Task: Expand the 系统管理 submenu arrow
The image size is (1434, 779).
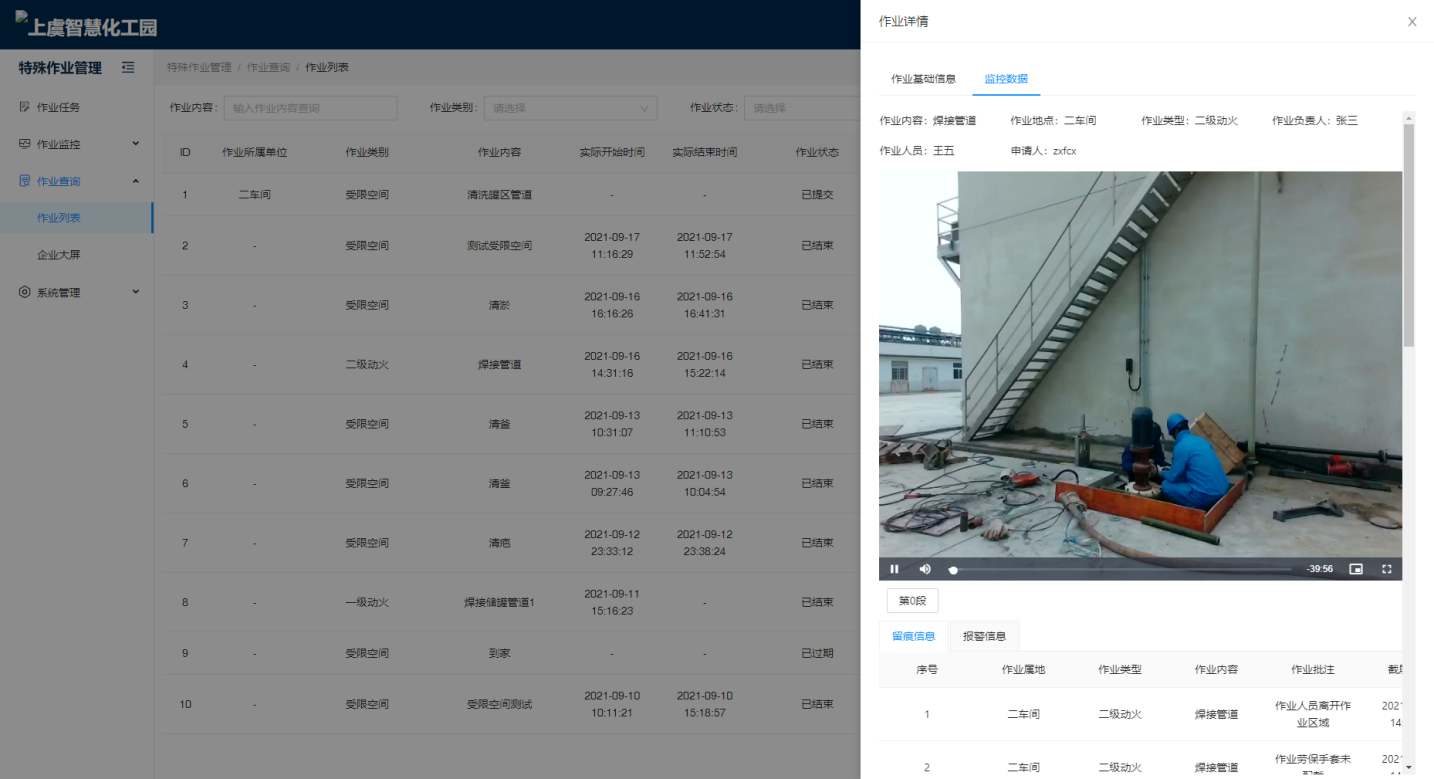Action: pos(136,292)
